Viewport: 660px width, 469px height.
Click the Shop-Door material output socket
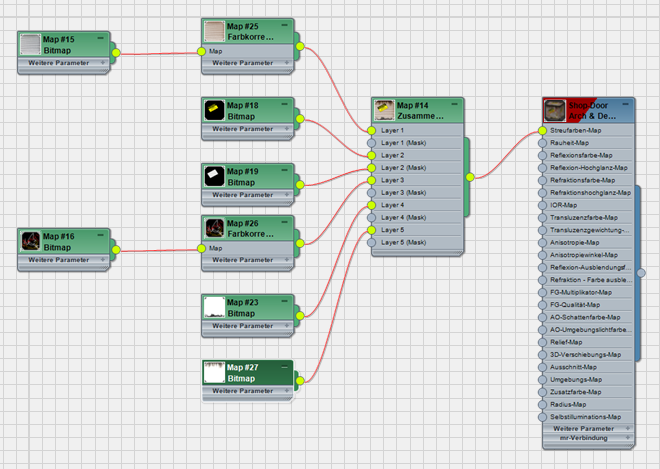click(x=641, y=273)
